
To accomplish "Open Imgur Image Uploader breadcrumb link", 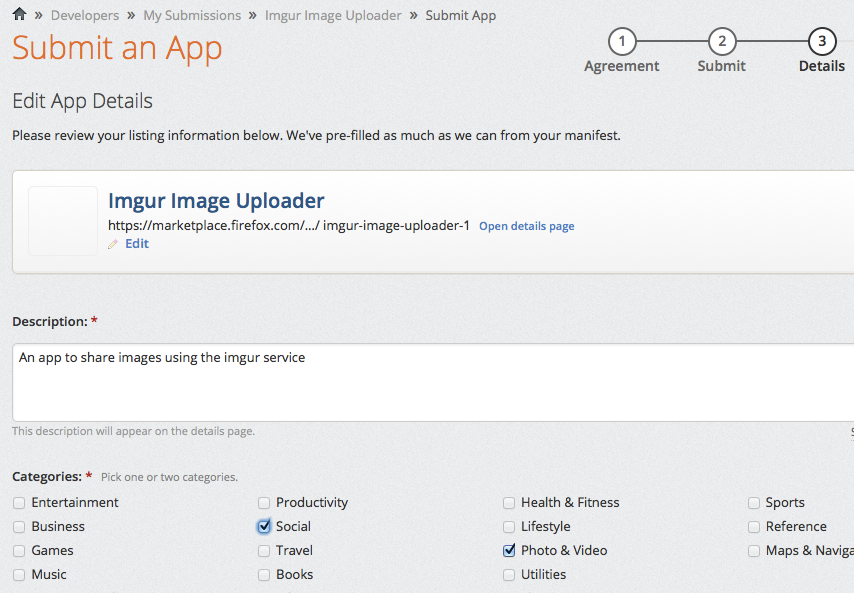I will tap(333, 15).
